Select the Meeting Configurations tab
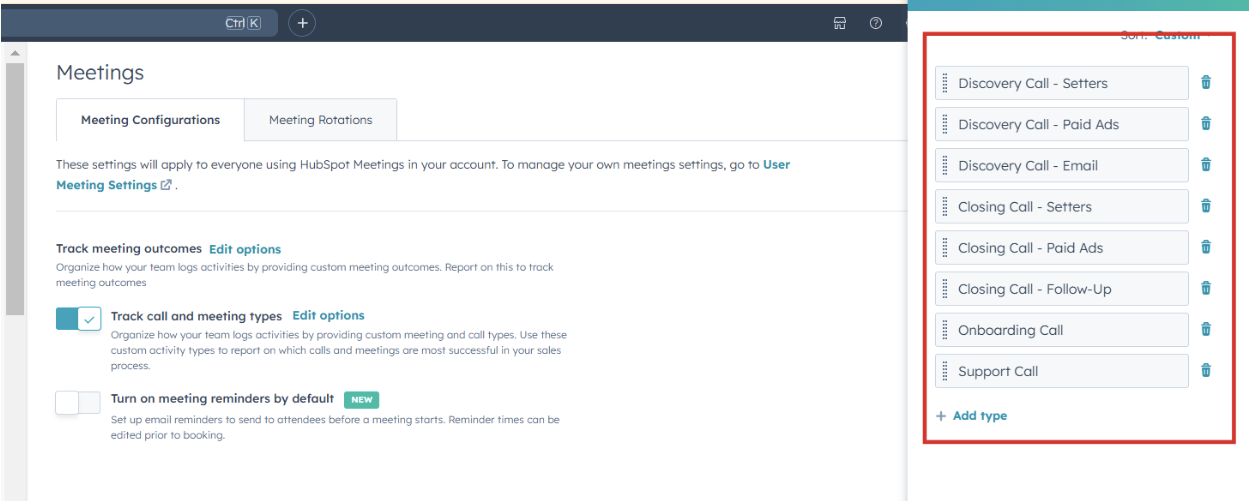The height and width of the screenshot is (502, 1252). tap(150, 120)
